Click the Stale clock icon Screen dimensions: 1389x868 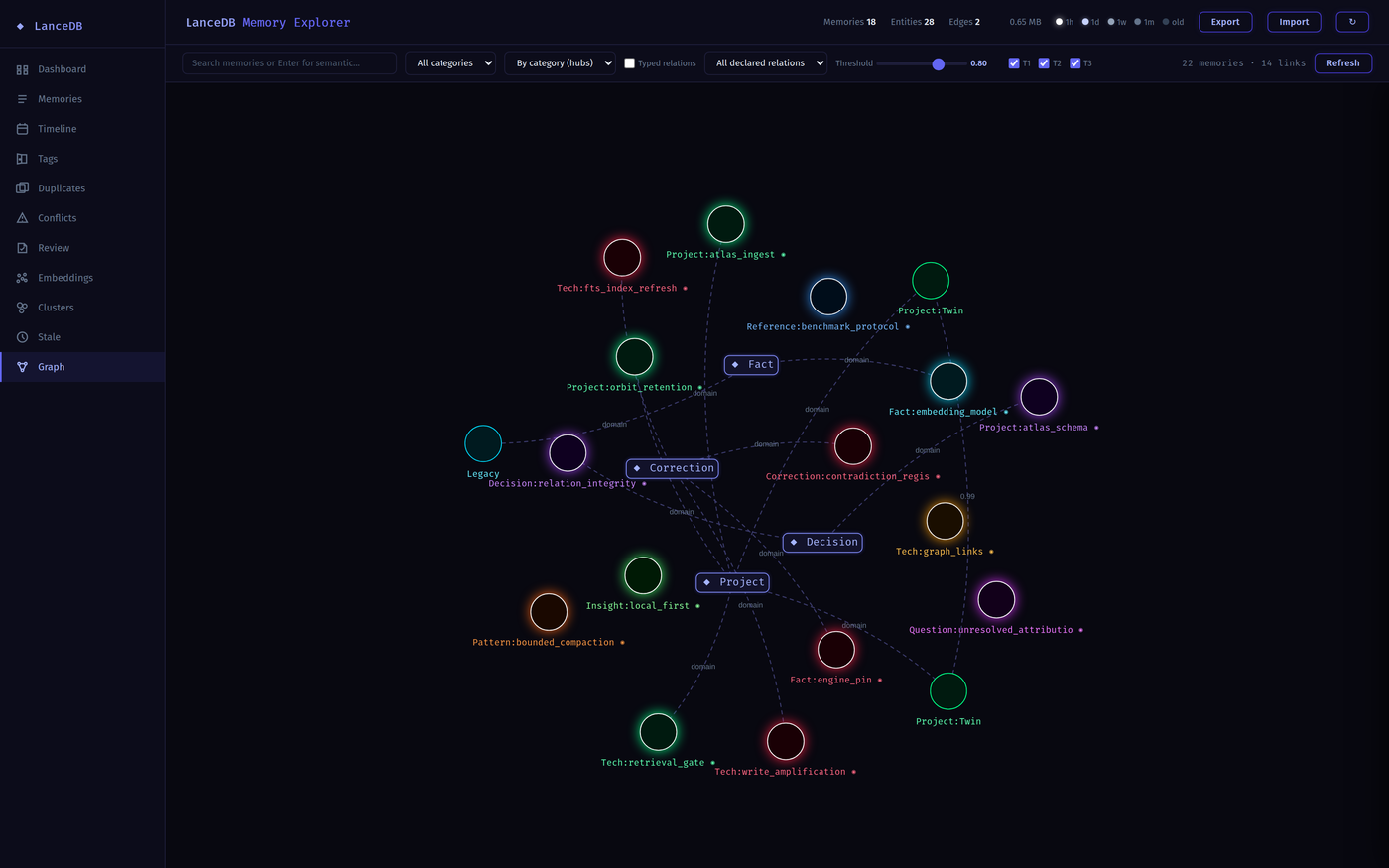(22, 337)
